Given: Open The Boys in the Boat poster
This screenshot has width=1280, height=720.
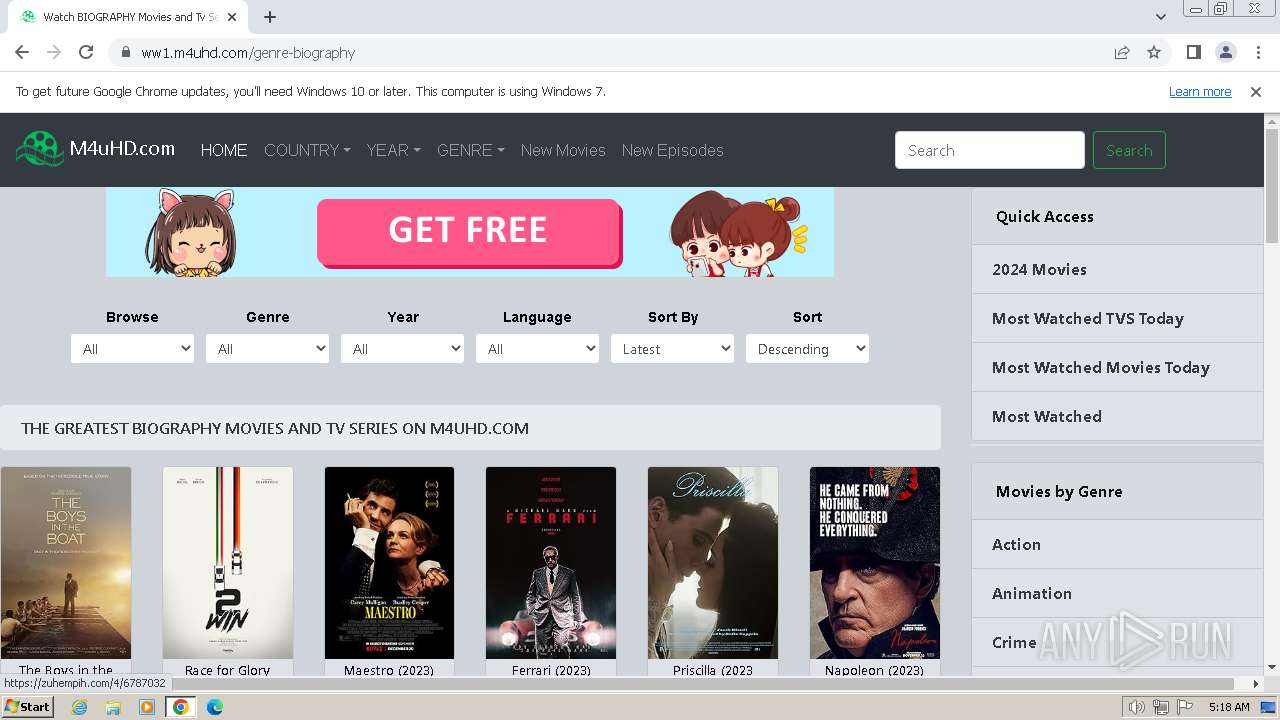Looking at the screenshot, I should click(x=66, y=563).
